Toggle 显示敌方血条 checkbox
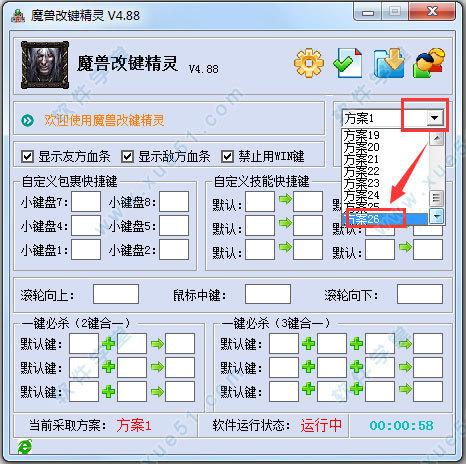Viewport: 466px width, 464px height. pyautogui.click(x=127, y=156)
